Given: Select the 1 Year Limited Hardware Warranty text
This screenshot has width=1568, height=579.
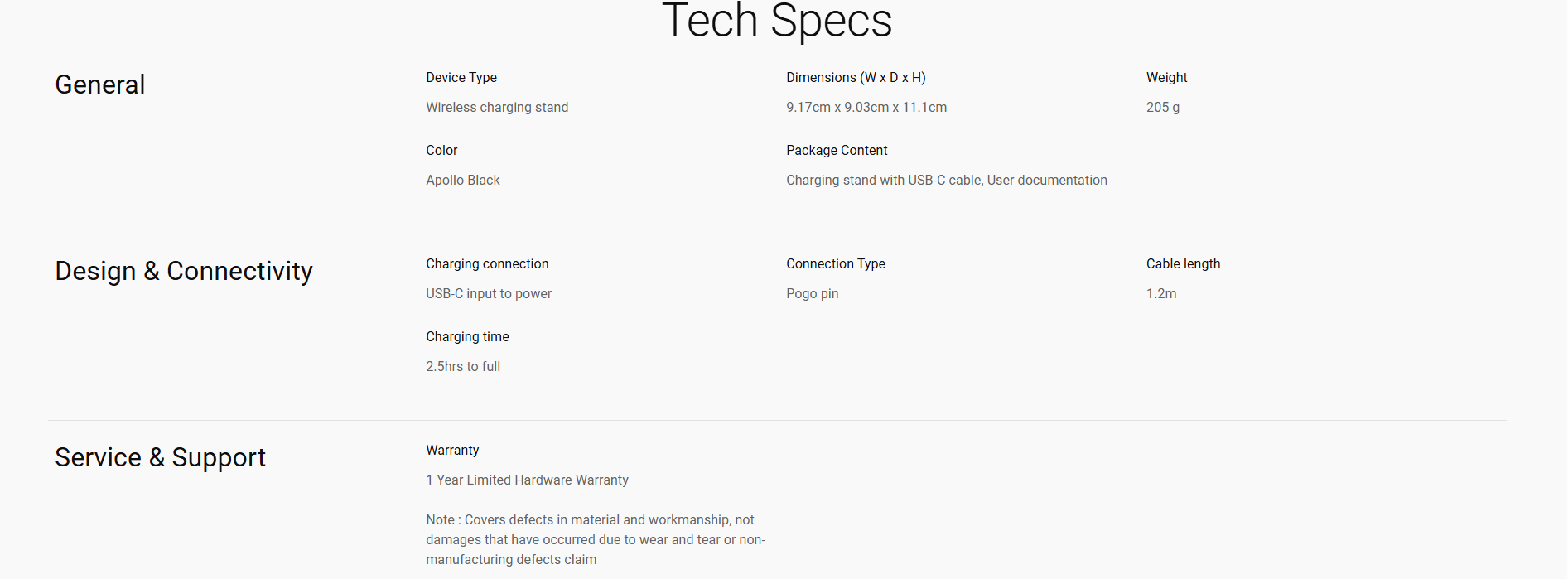Looking at the screenshot, I should 527,480.
